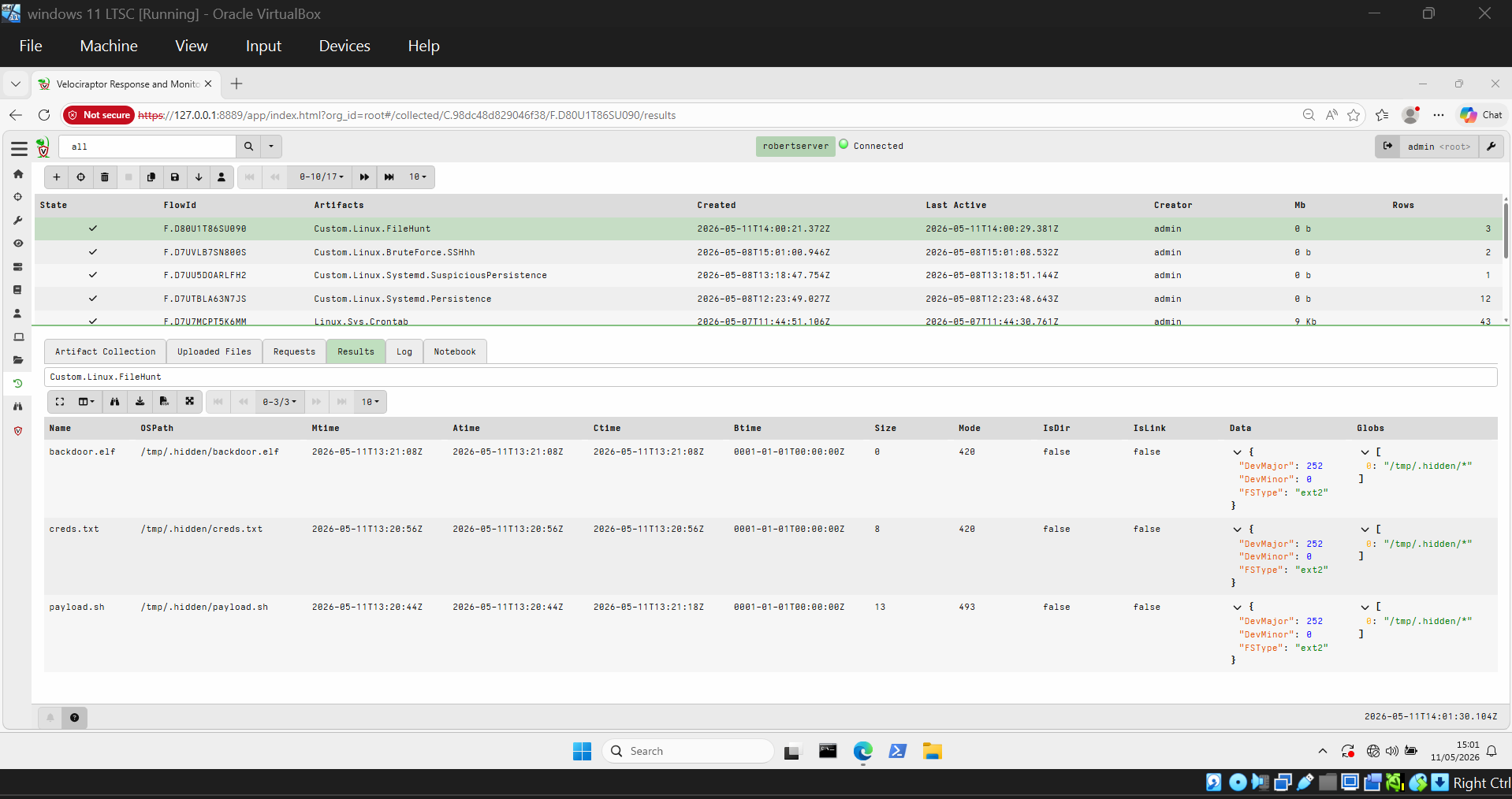
Task: Sort results by Size column header
Action: coord(885,428)
